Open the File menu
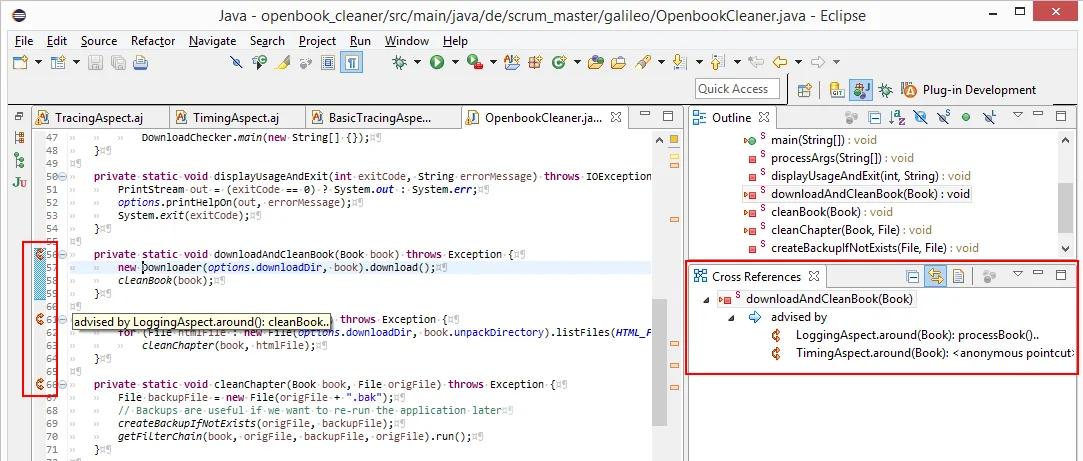This screenshot has height=461, width=1083. [x=23, y=41]
